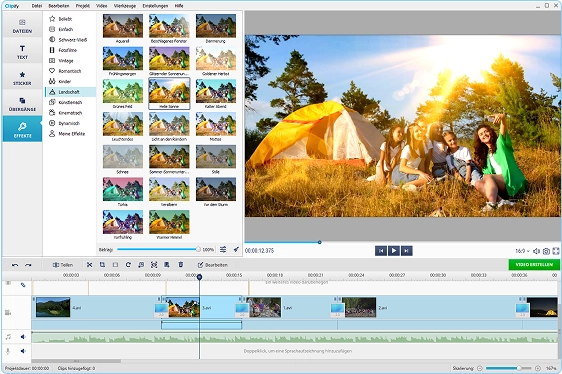Open the Bearbeiten menu in menu bar

click(59, 6)
